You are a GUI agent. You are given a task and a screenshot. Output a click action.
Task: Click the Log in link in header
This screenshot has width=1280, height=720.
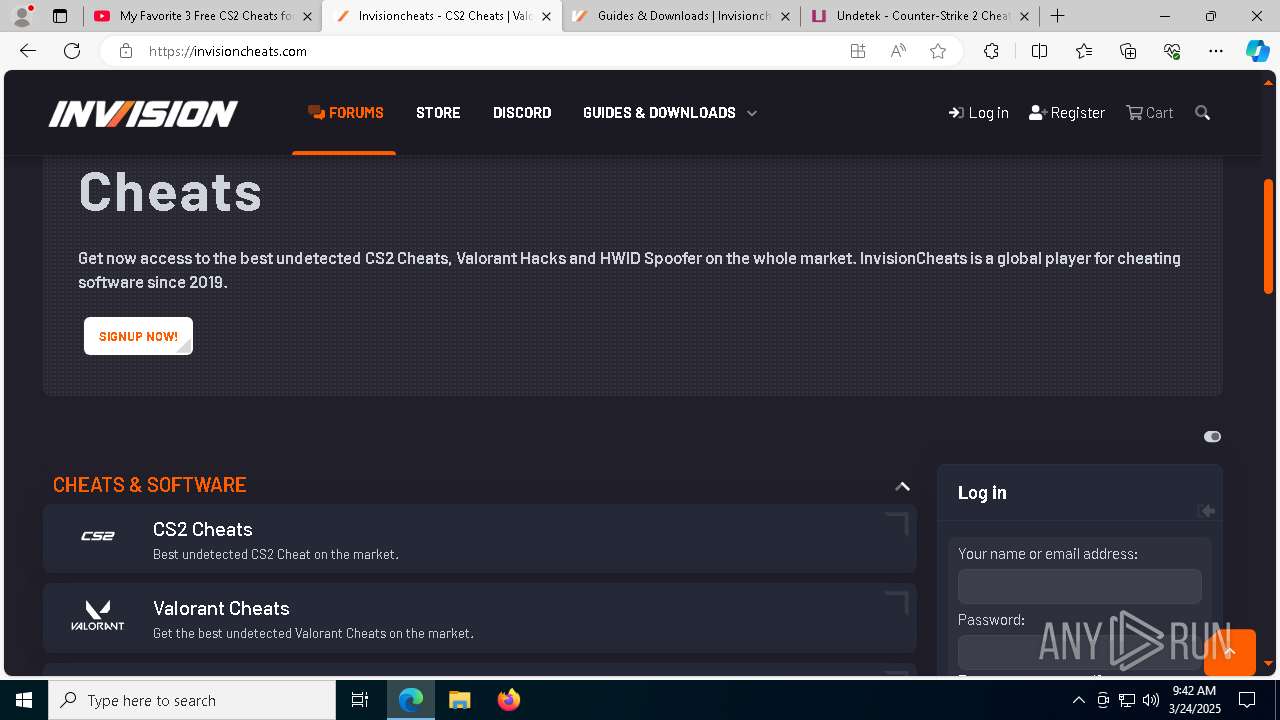pyautogui.click(x=978, y=113)
